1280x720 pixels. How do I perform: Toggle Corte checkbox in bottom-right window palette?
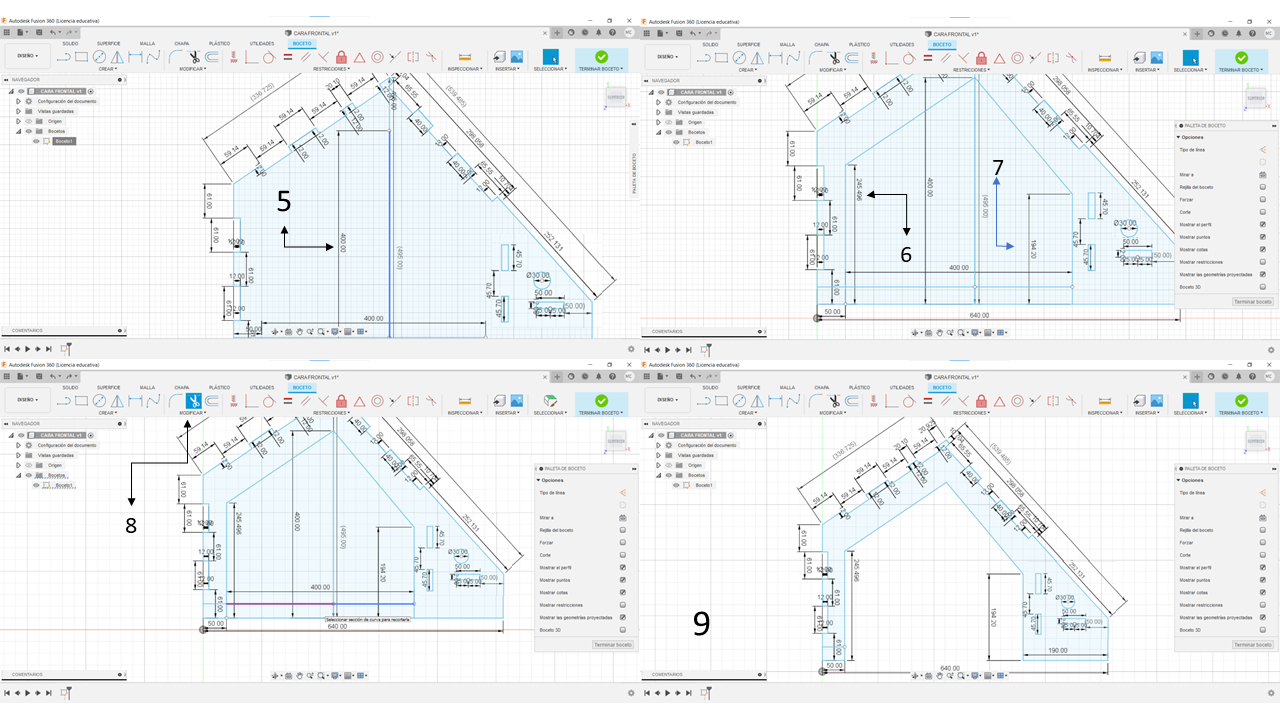click(1263, 555)
